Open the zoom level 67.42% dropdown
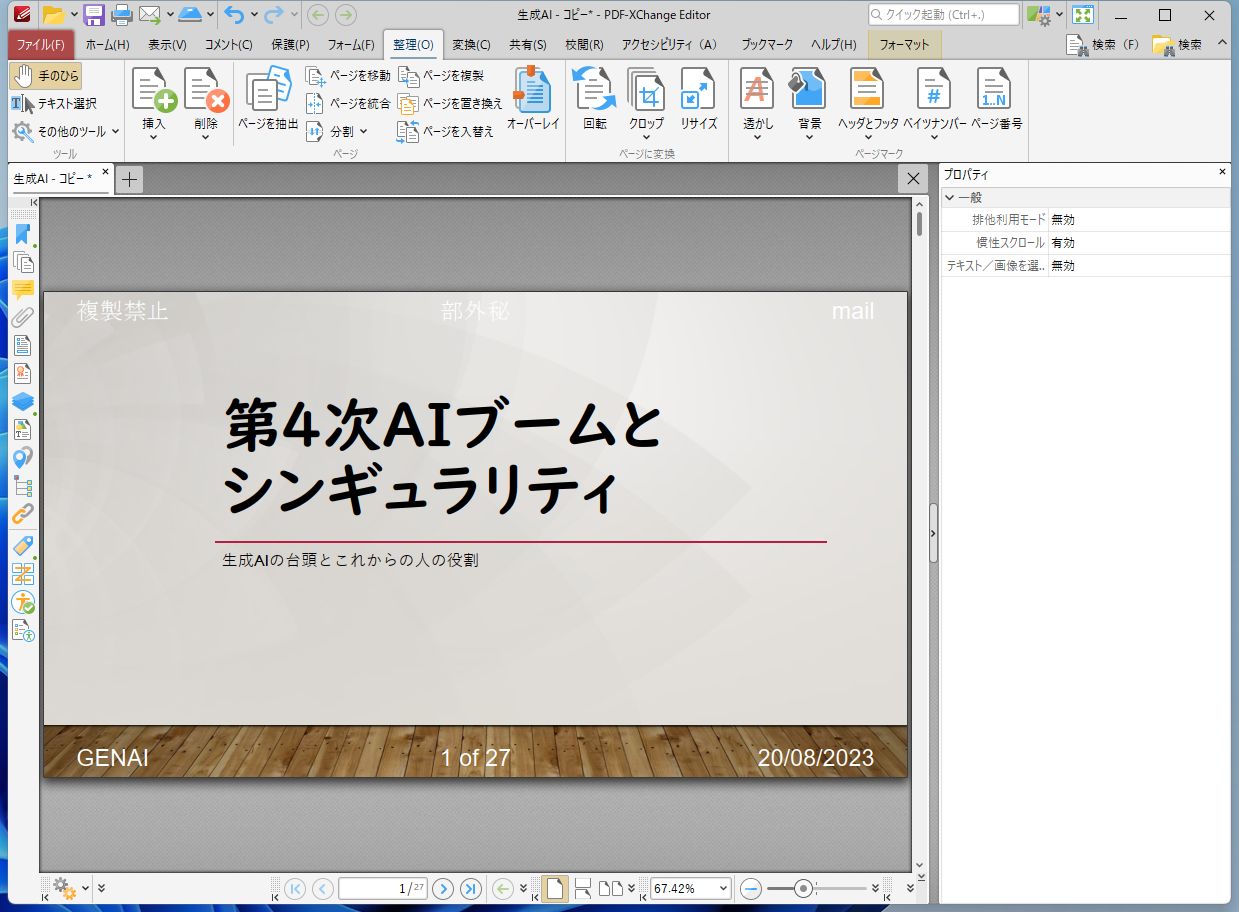The height and width of the screenshot is (912, 1239). (x=721, y=888)
